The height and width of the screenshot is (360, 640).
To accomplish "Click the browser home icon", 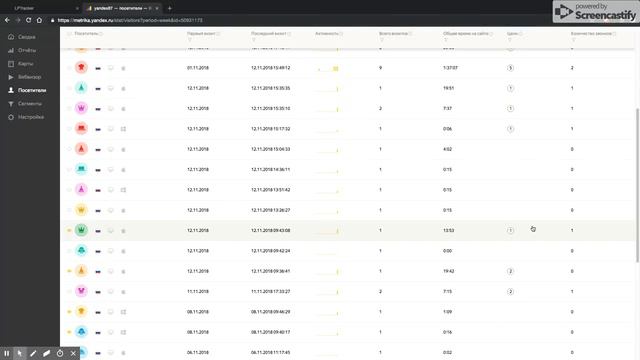I will (39, 20).
